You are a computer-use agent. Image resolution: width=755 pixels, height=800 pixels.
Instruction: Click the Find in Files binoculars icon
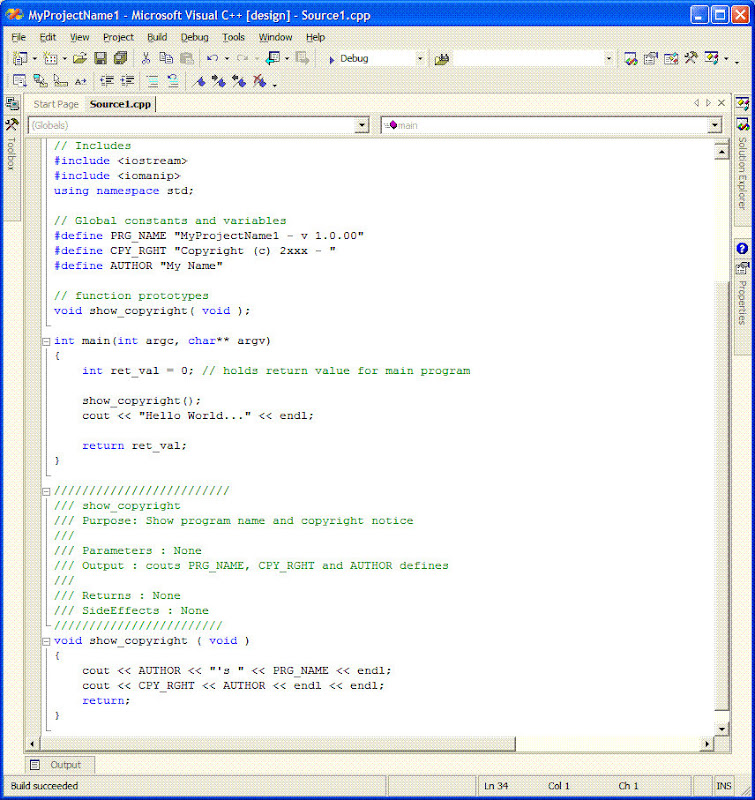[x=441, y=59]
